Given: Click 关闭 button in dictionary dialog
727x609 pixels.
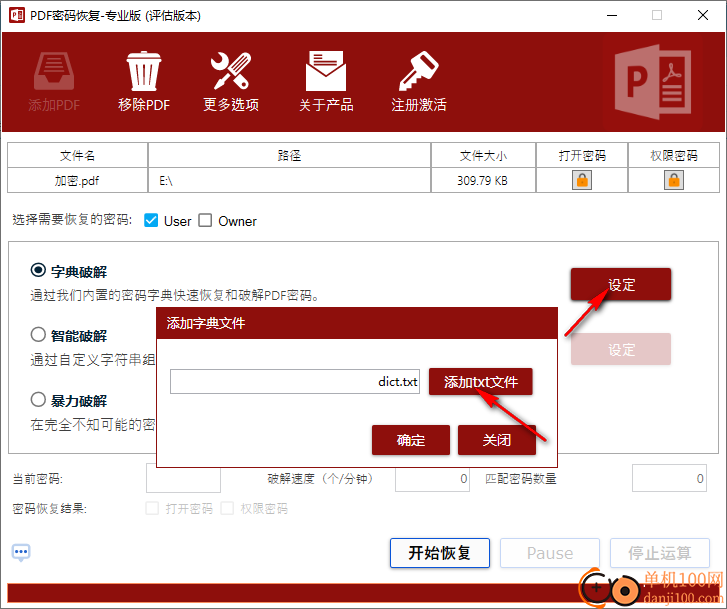Looking at the screenshot, I should point(497,440).
